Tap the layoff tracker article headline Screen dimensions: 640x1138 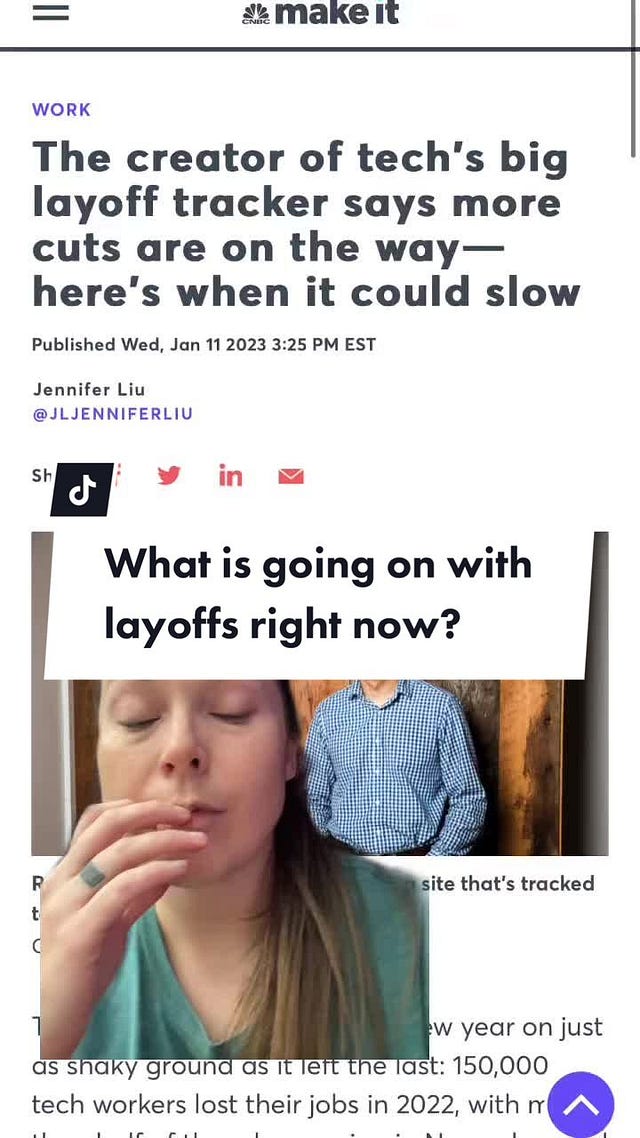point(305,224)
